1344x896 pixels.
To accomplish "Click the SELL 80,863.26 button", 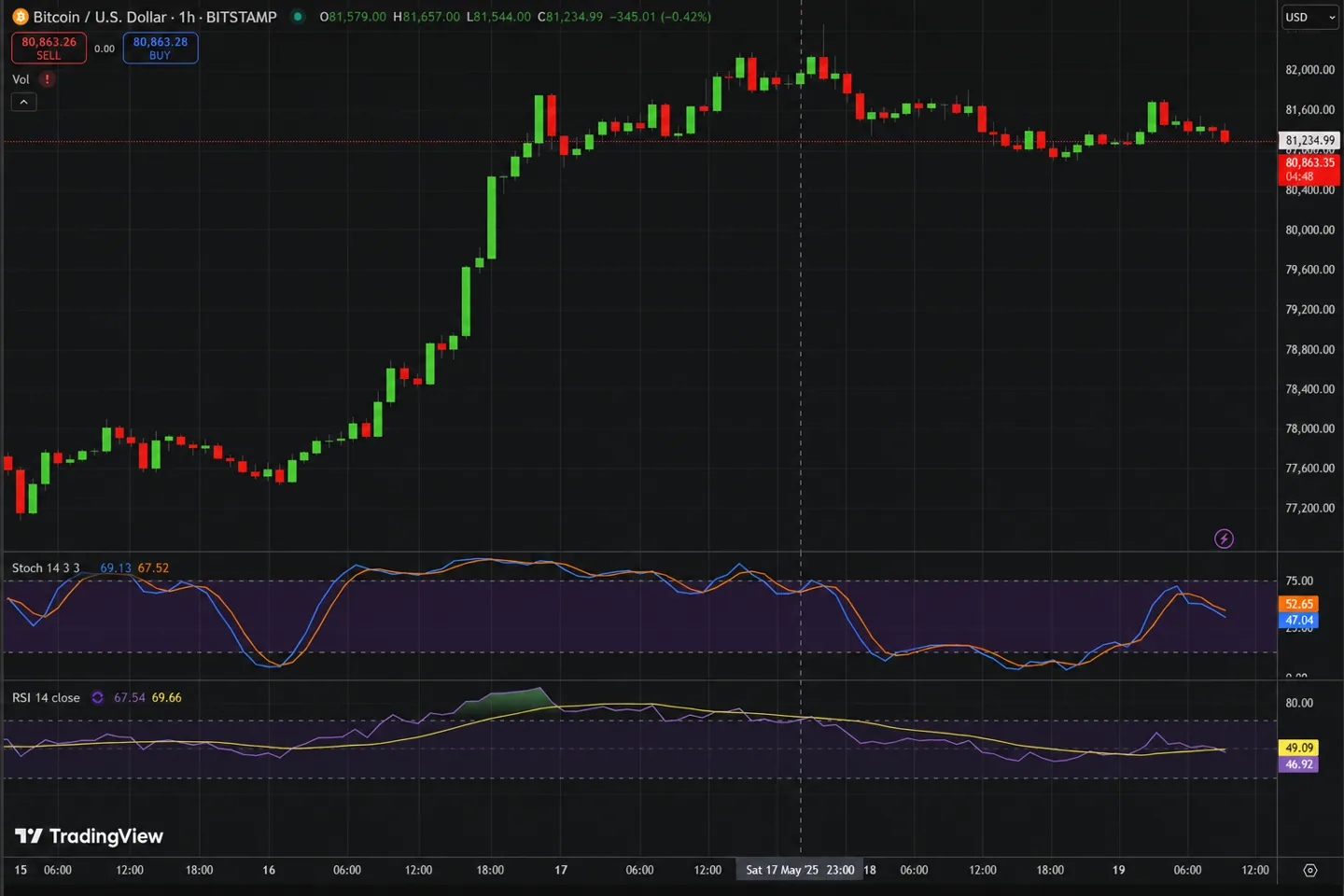I will [49, 48].
